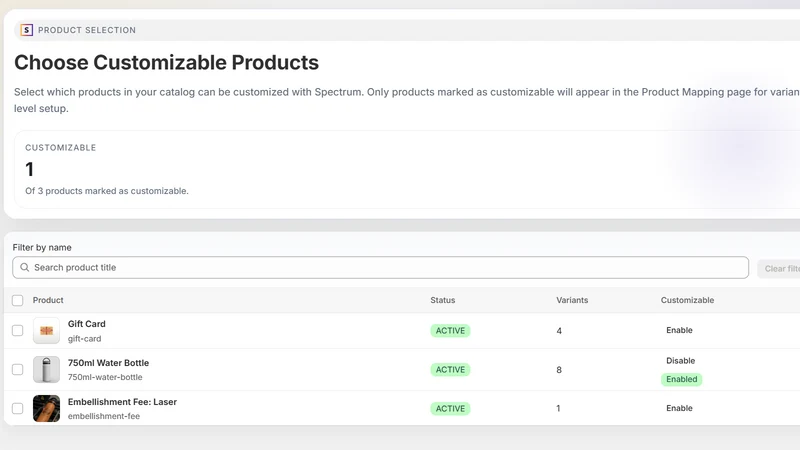The width and height of the screenshot is (800, 450).
Task: Click the Variants column header
Action: 572,300
